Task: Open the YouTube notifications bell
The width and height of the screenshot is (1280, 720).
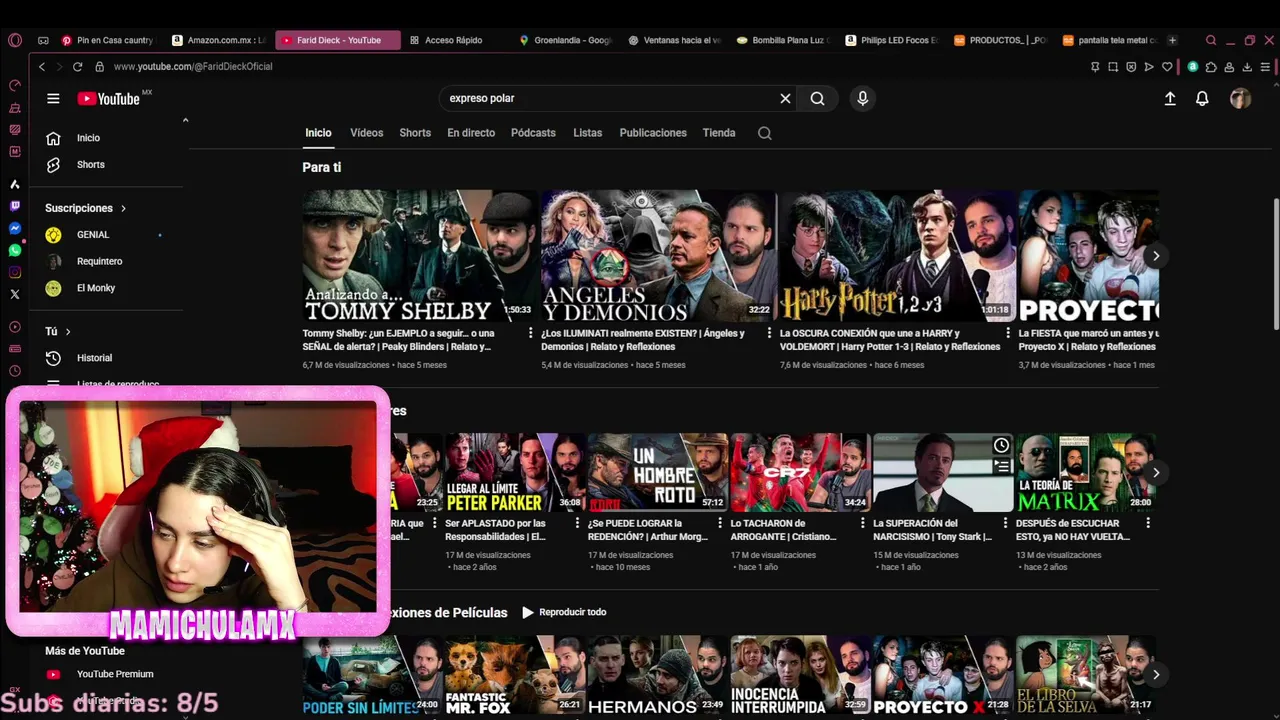Action: point(1202,99)
